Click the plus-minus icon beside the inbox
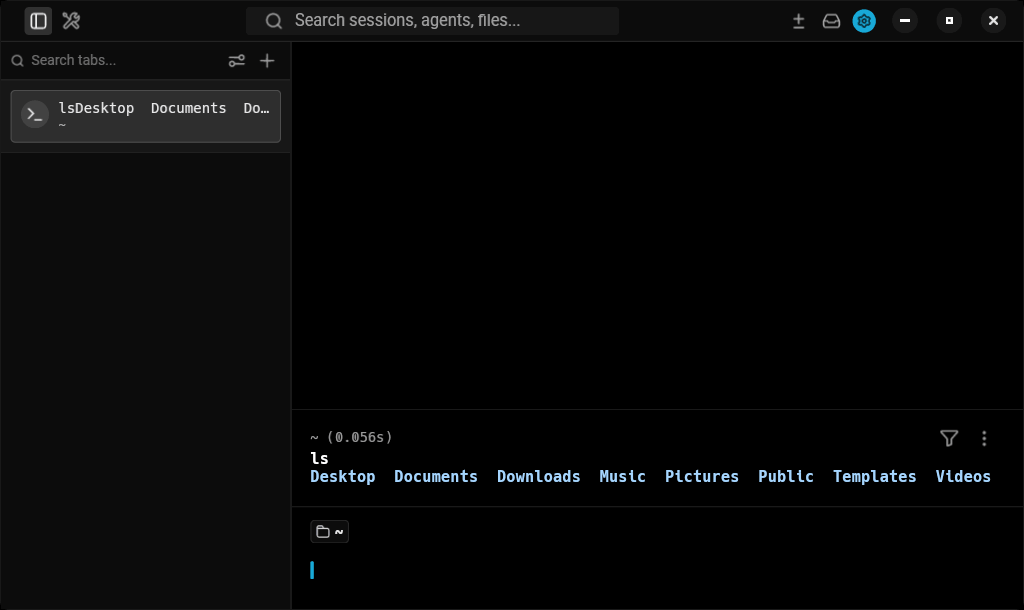 [x=798, y=21]
